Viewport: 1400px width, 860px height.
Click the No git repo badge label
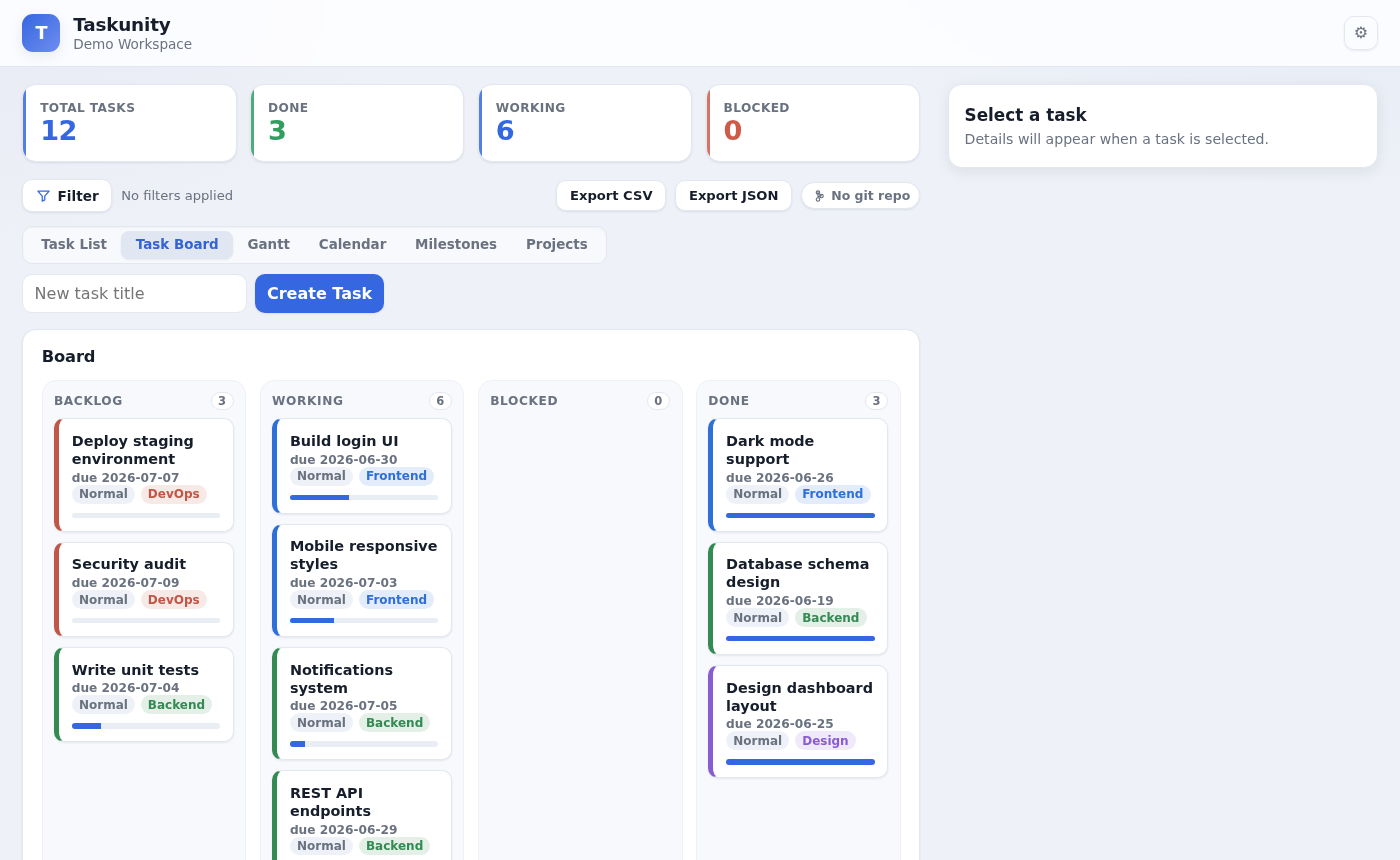click(x=870, y=196)
